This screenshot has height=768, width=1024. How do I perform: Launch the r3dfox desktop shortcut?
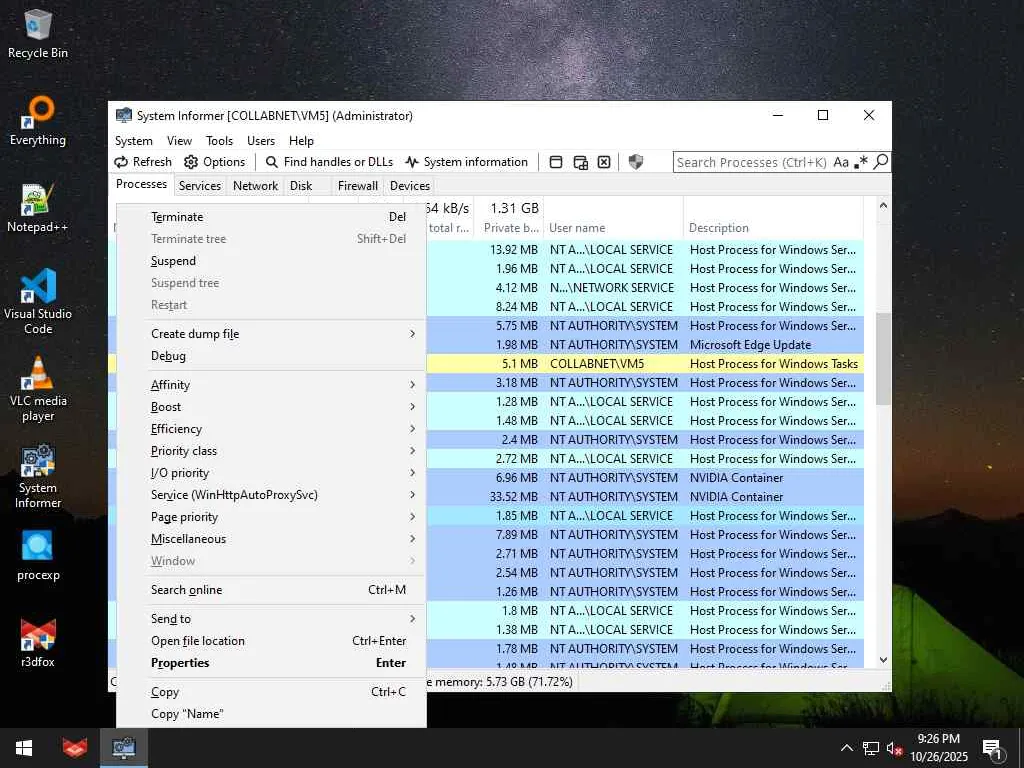pyautogui.click(x=38, y=643)
